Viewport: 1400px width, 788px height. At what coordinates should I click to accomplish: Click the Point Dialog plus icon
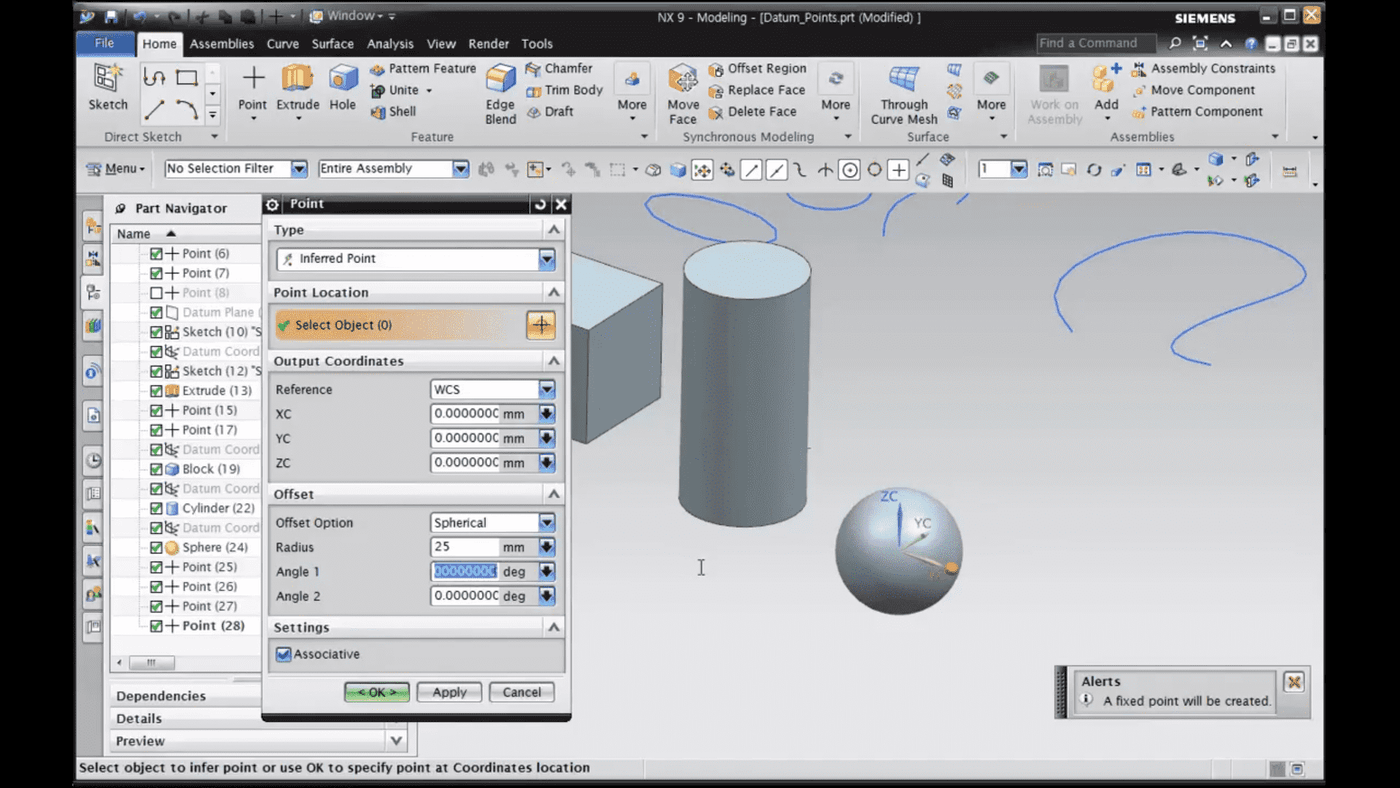coord(541,325)
